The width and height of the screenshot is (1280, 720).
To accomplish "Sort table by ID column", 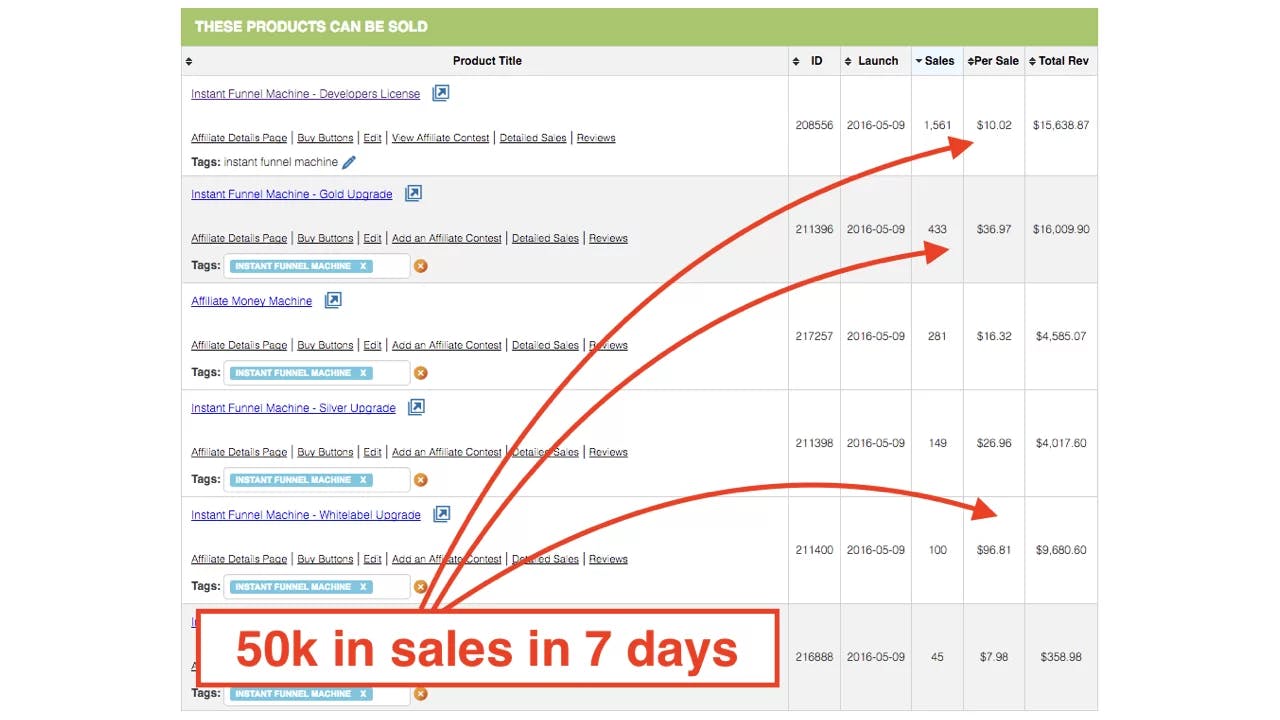I will [814, 61].
